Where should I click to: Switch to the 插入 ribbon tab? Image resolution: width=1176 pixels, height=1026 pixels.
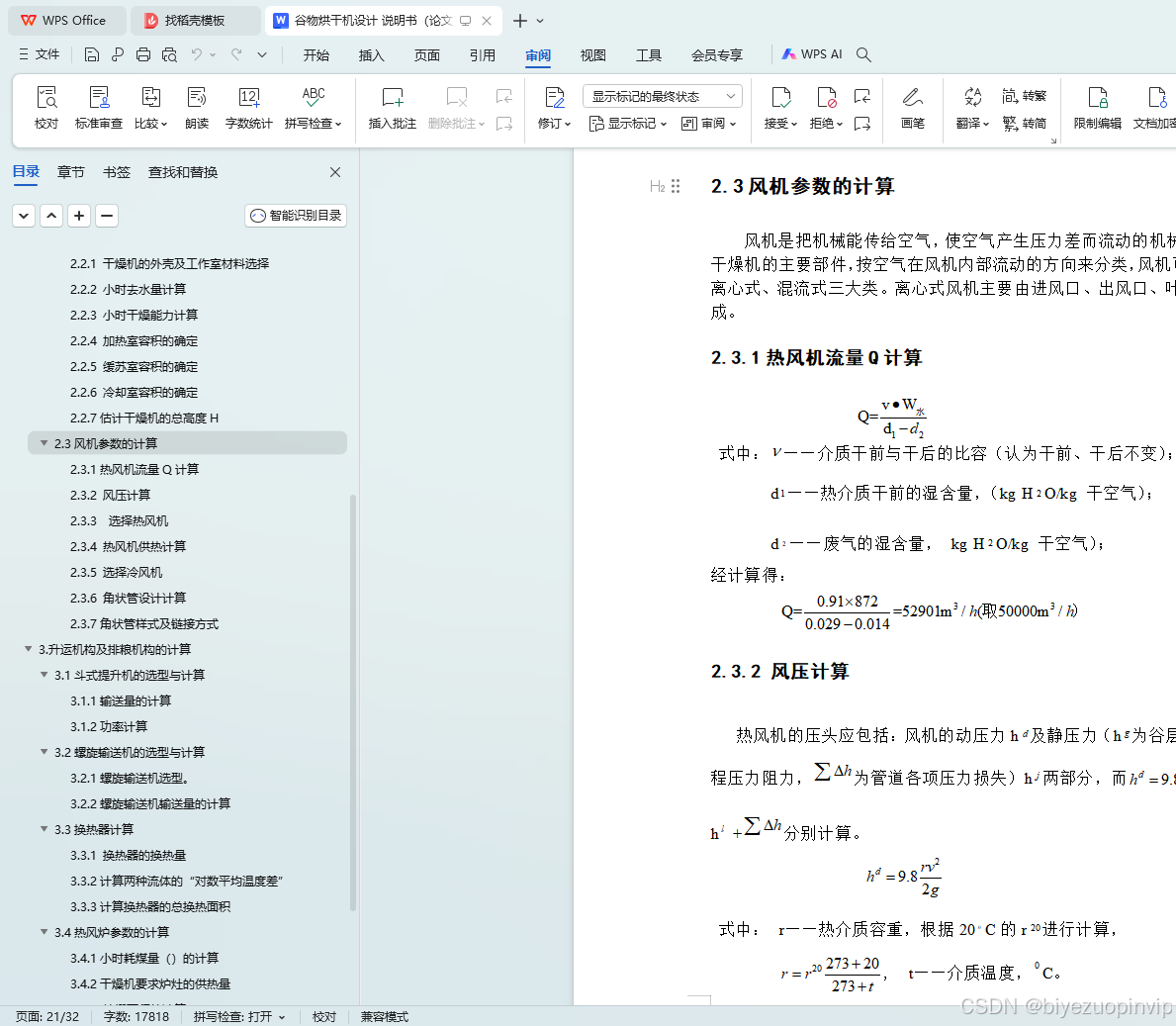371,54
